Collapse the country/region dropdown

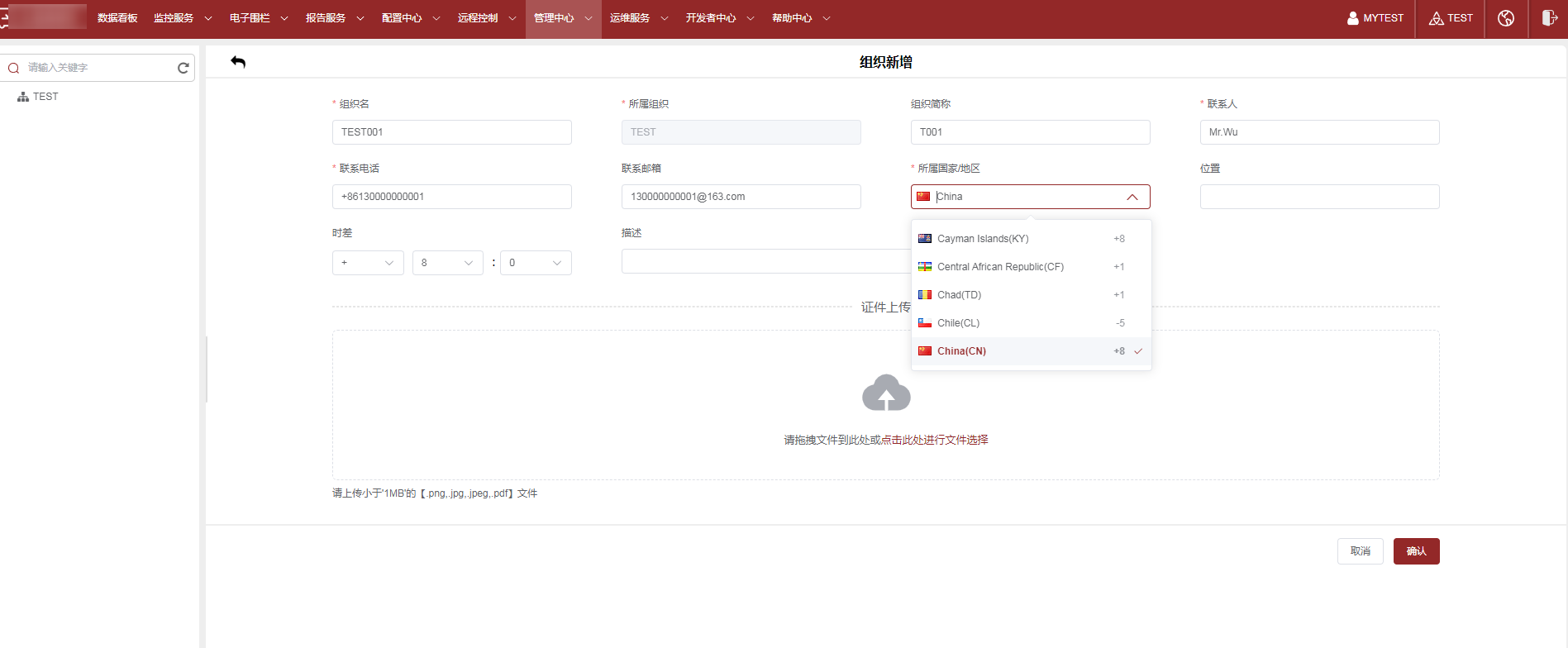coord(1132,197)
